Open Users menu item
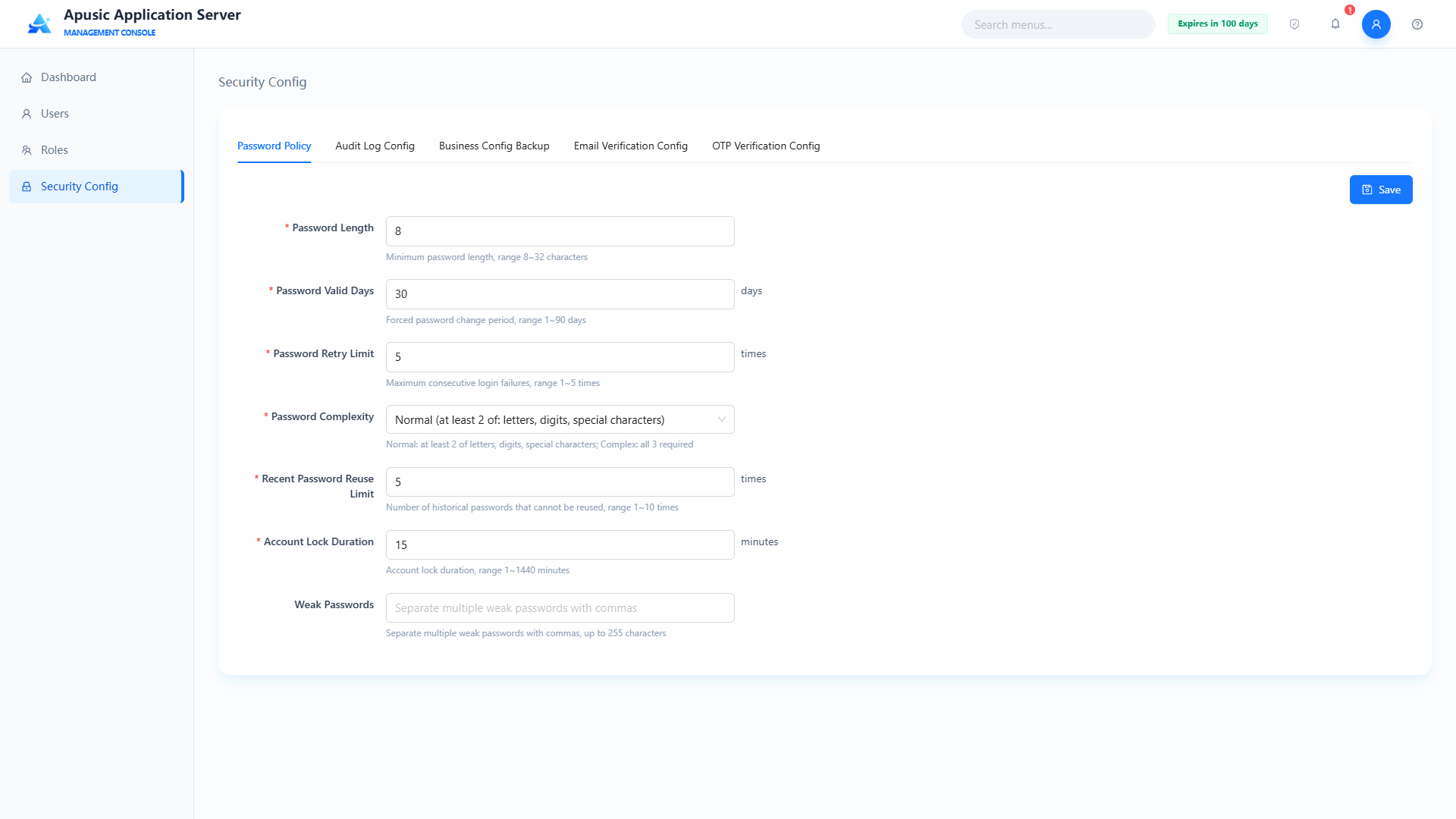Viewport: 1456px width, 819px height. click(x=96, y=114)
